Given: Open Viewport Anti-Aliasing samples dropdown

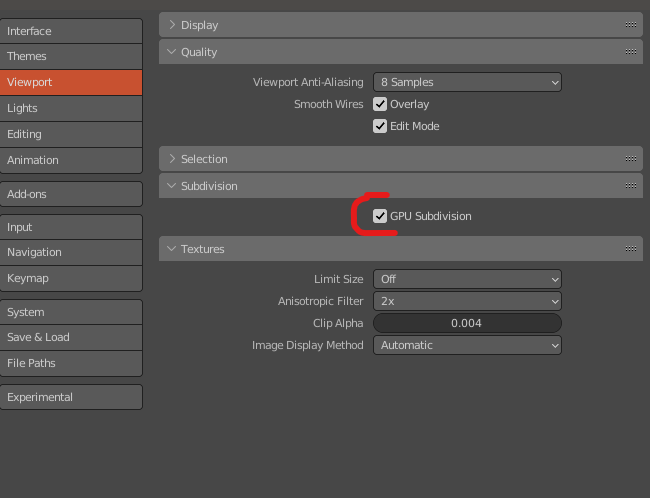Looking at the screenshot, I should click(467, 82).
